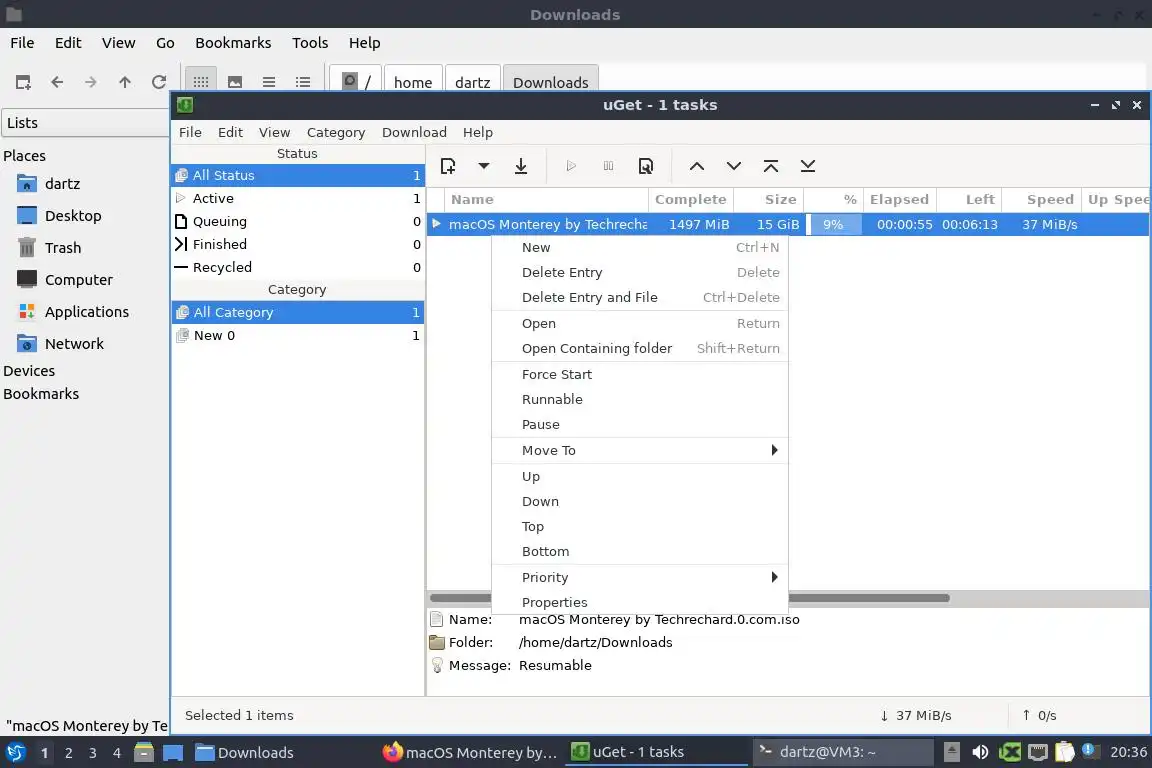
Task: Click the Complete column header
Action: coord(691,199)
